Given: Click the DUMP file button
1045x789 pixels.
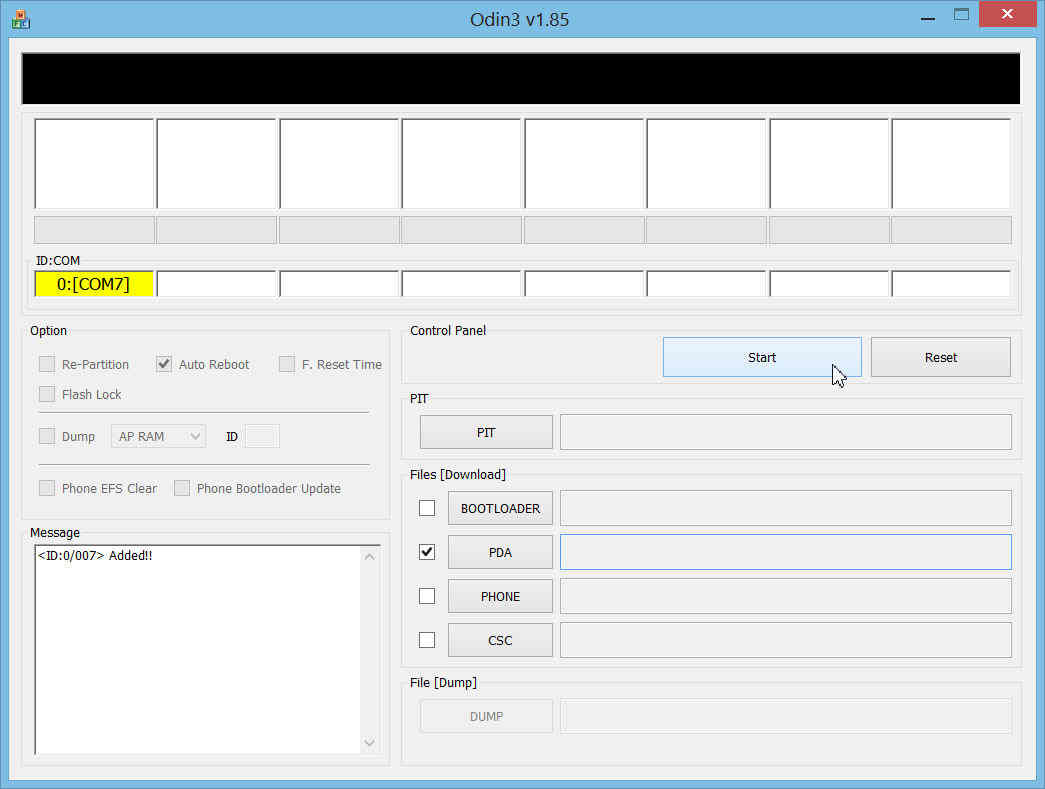Looking at the screenshot, I should point(486,716).
